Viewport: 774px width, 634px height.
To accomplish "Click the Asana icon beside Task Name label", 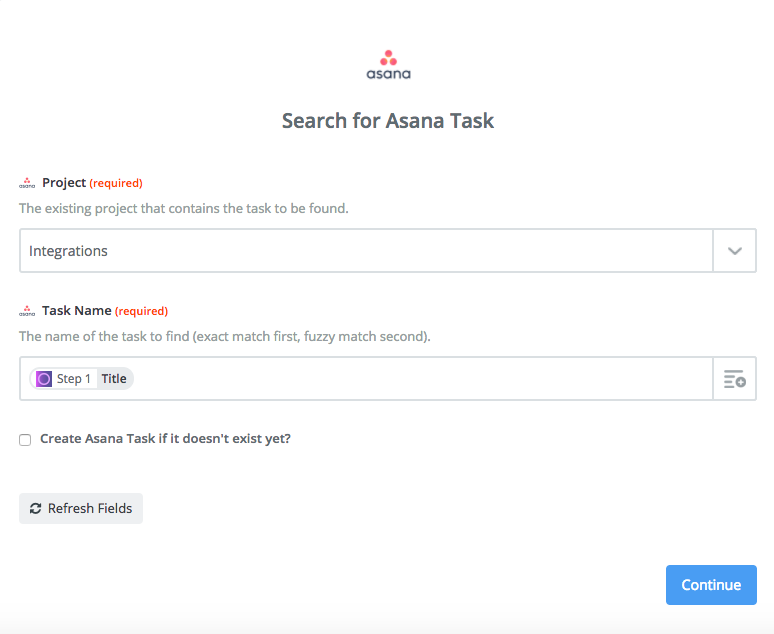I will pyautogui.click(x=27, y=311).
